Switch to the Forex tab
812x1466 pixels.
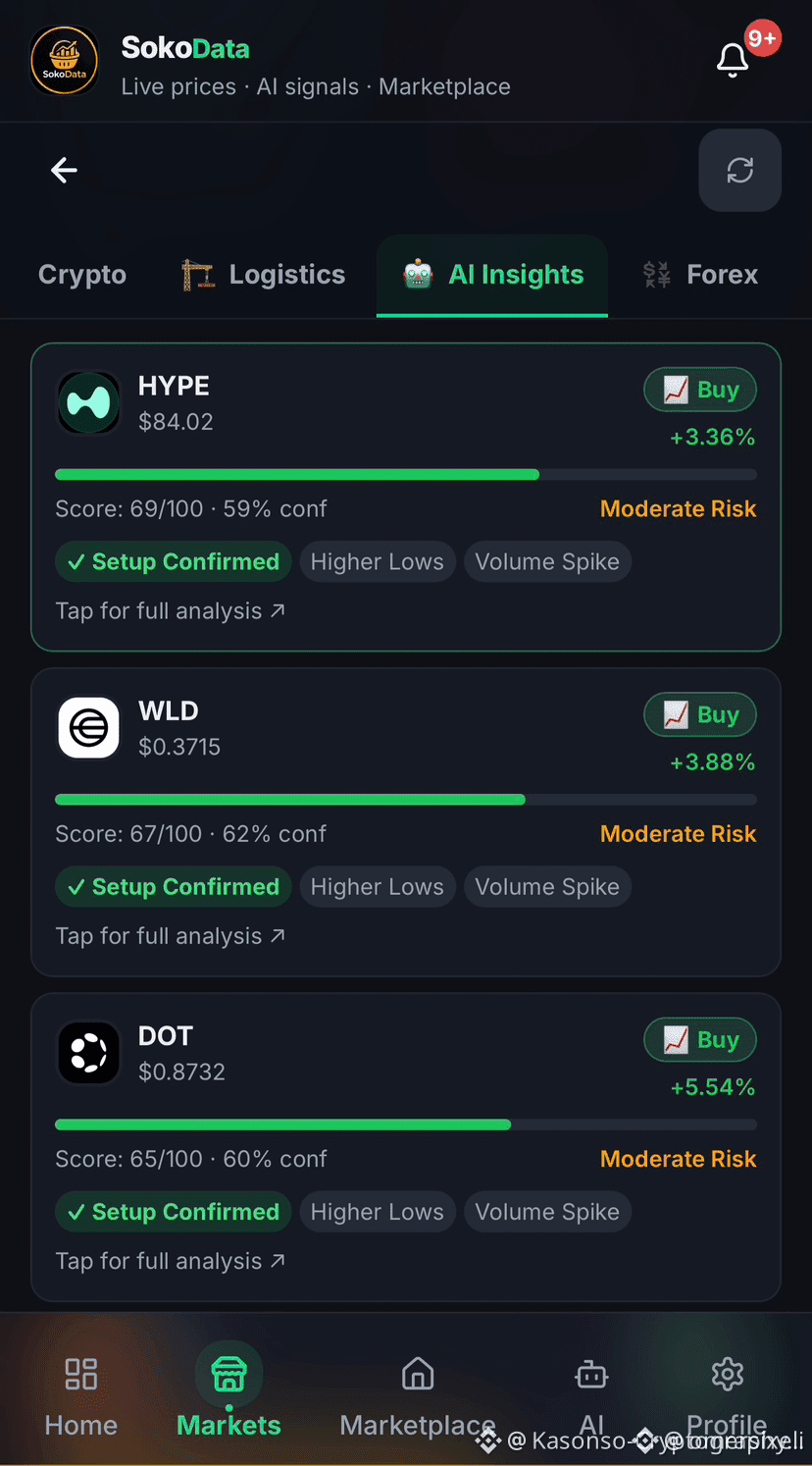(701, 275)
